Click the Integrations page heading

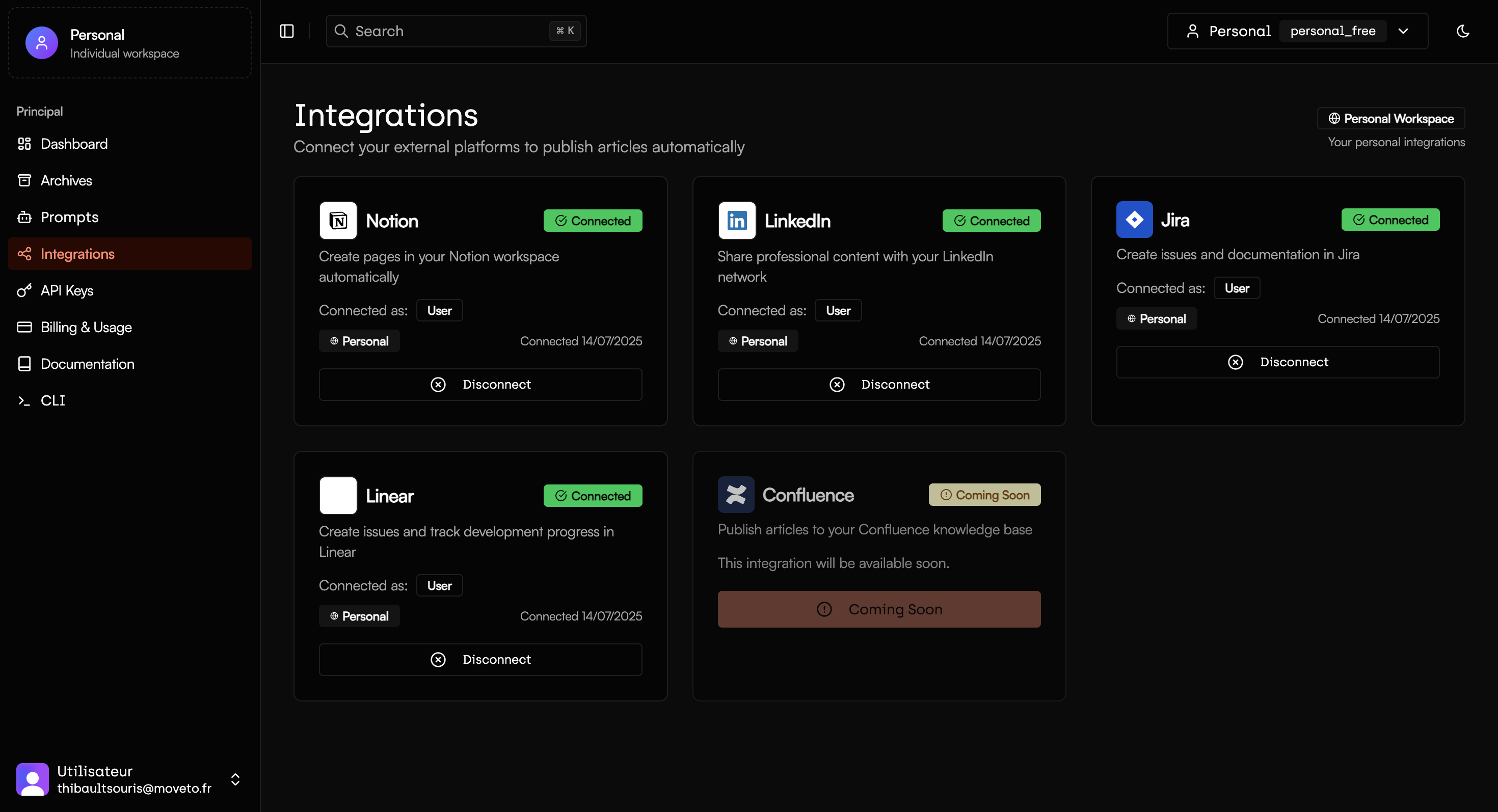[386, 115]
